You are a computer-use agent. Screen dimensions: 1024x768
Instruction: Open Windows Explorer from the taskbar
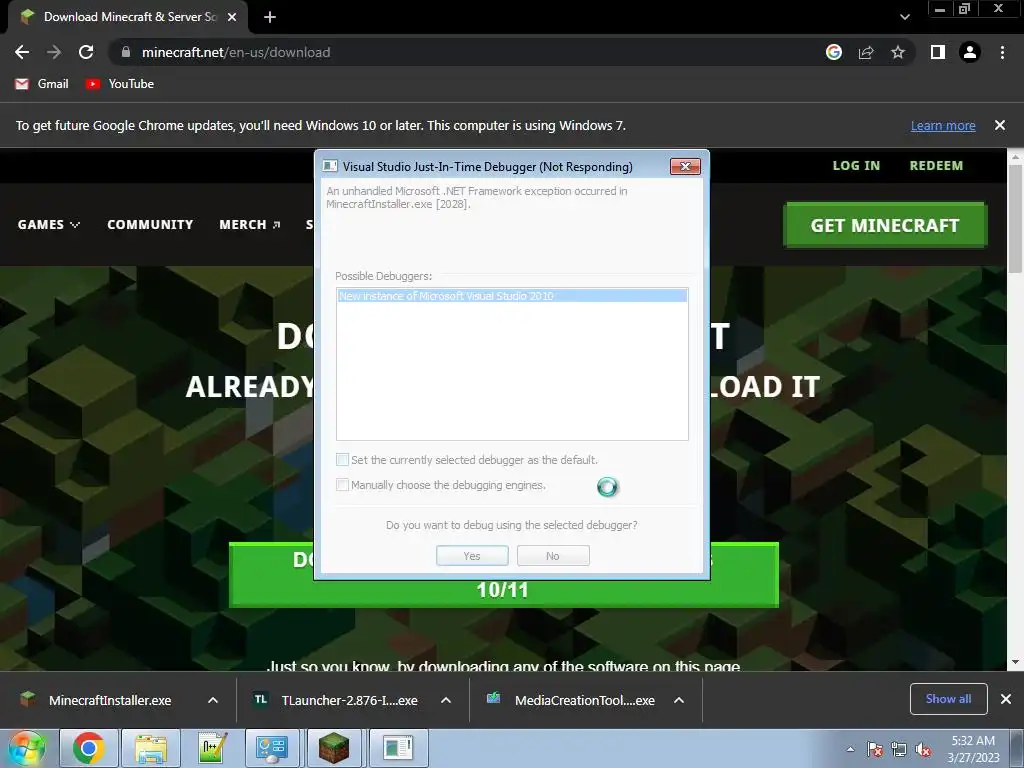tap(151, 748)
